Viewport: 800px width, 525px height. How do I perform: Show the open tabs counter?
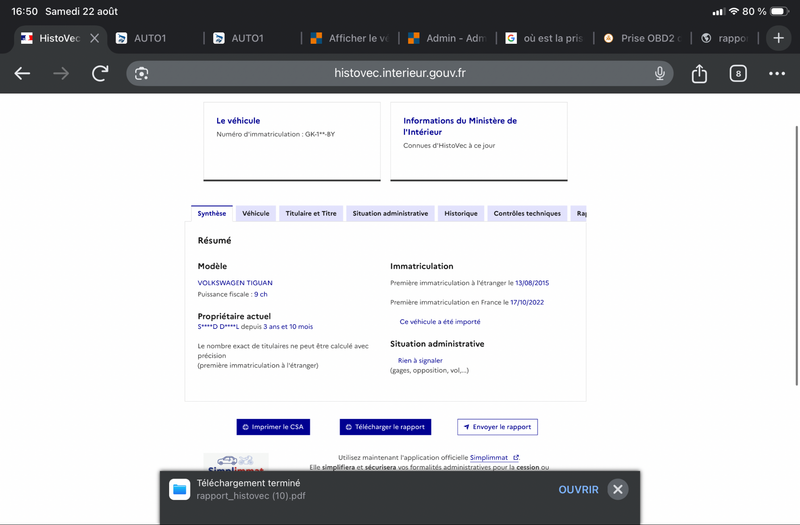pos(738,73)
